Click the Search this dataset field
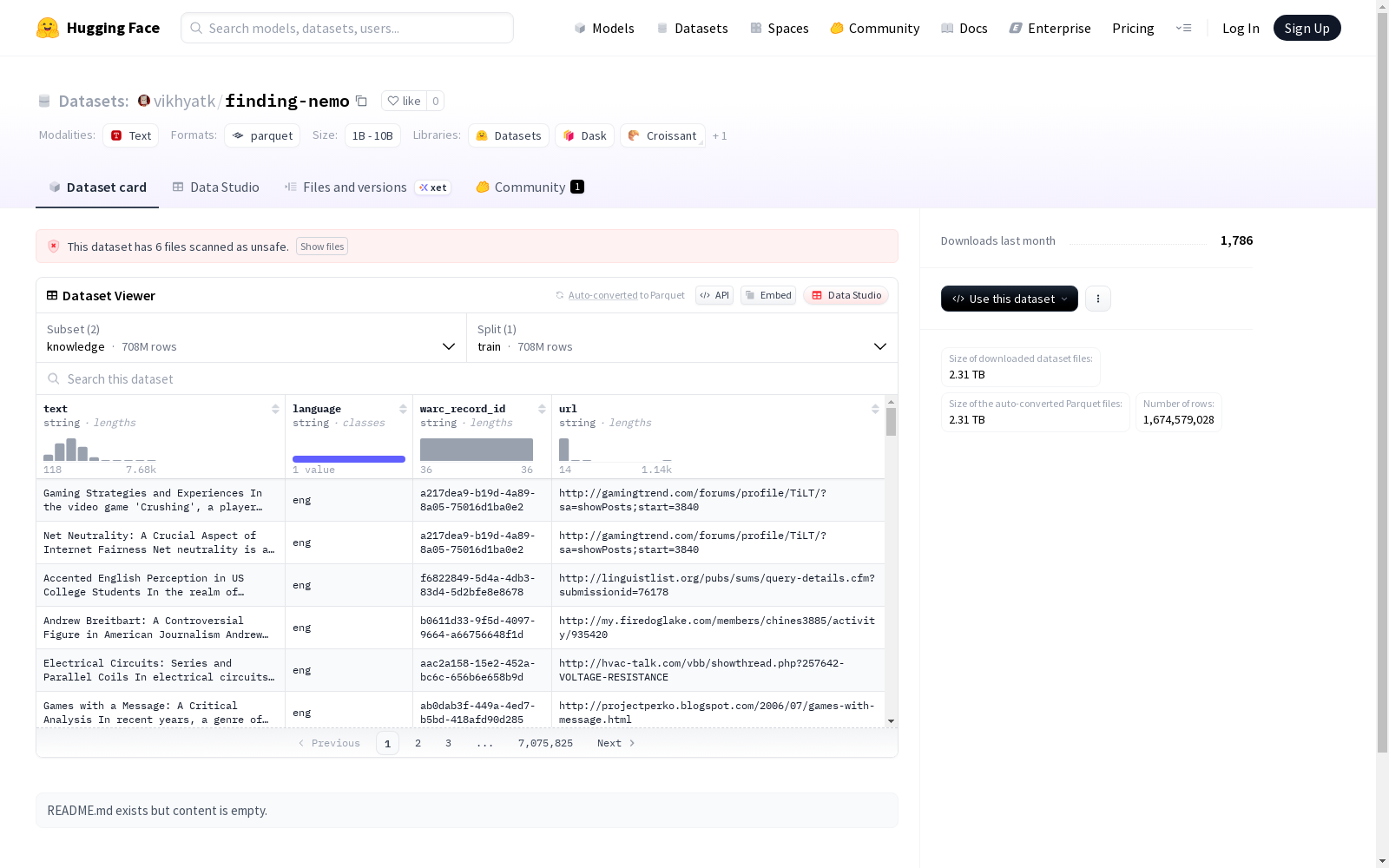The width and height of the screenshot is (1389, 868). coord(467,379)
